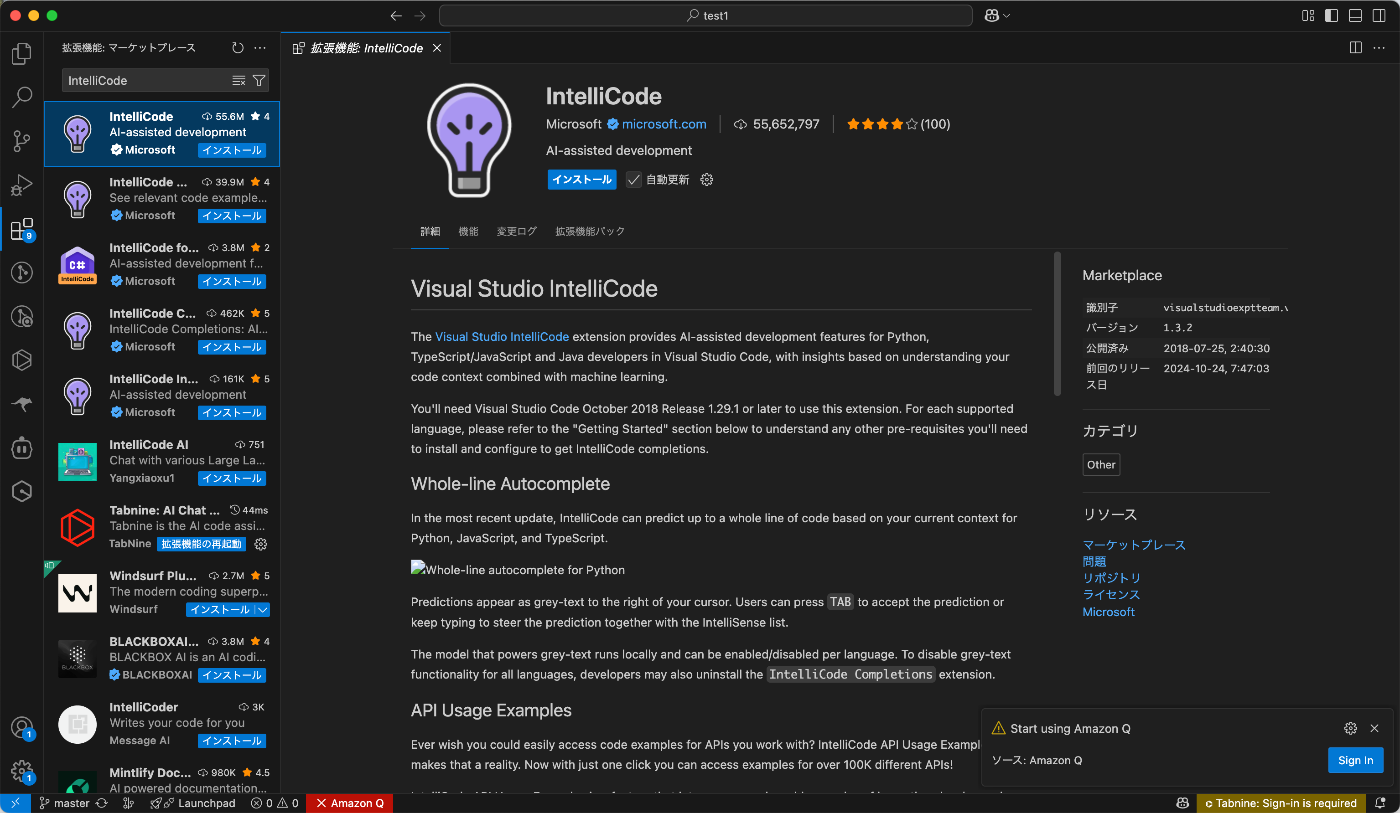Open the マーケットプレース resource link
The image size is (1400, 813).
click(1134, 545)
